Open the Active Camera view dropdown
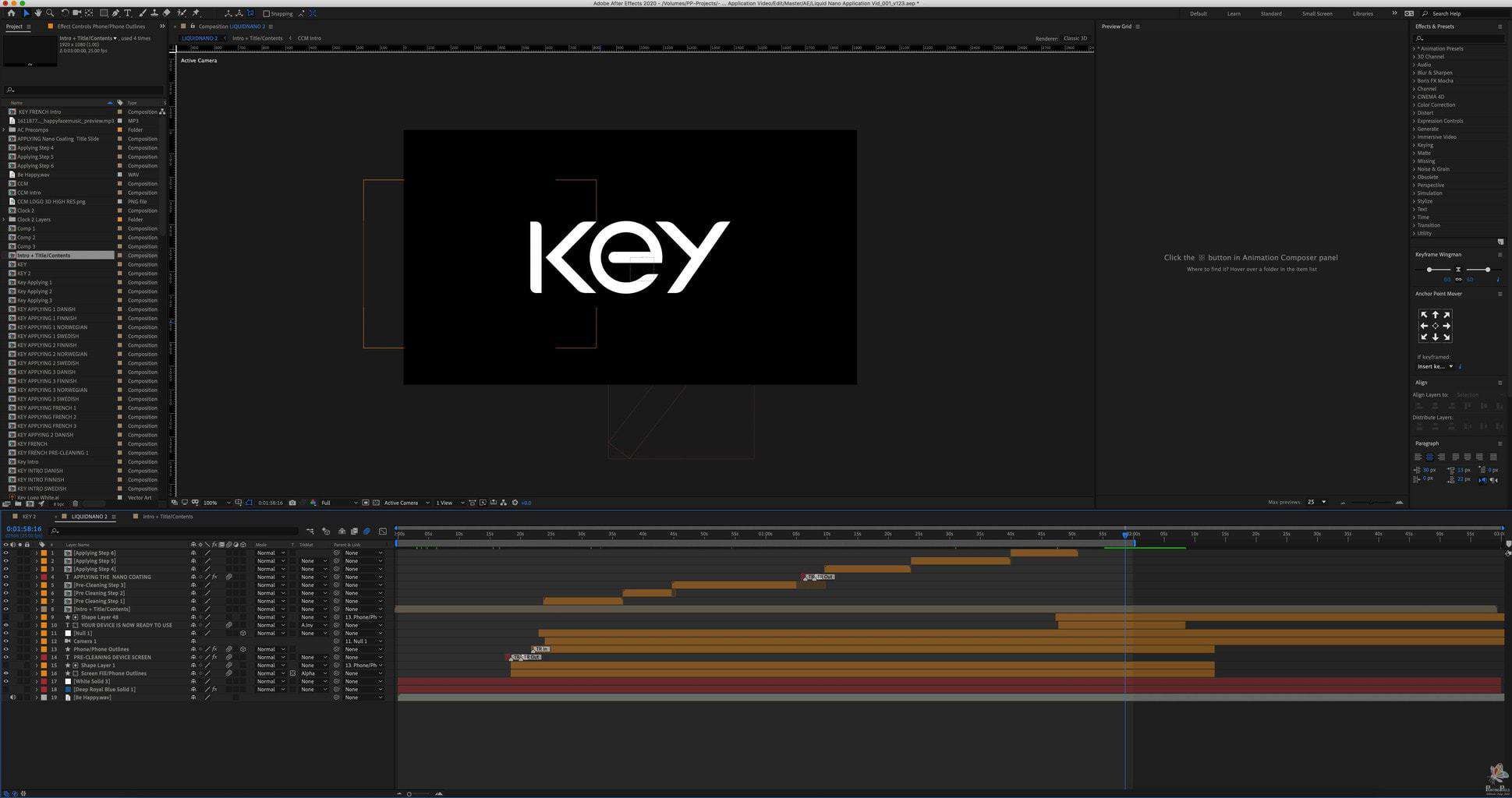This screenshot has width=1512, height=798. 405,503
